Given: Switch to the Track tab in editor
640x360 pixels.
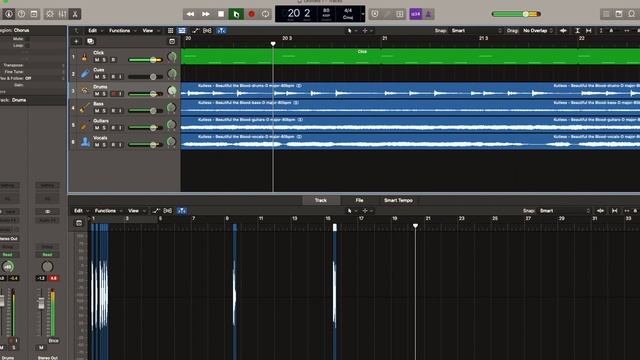Looking at the screenshot, I should pyautogui.click(x=321, y=200).
